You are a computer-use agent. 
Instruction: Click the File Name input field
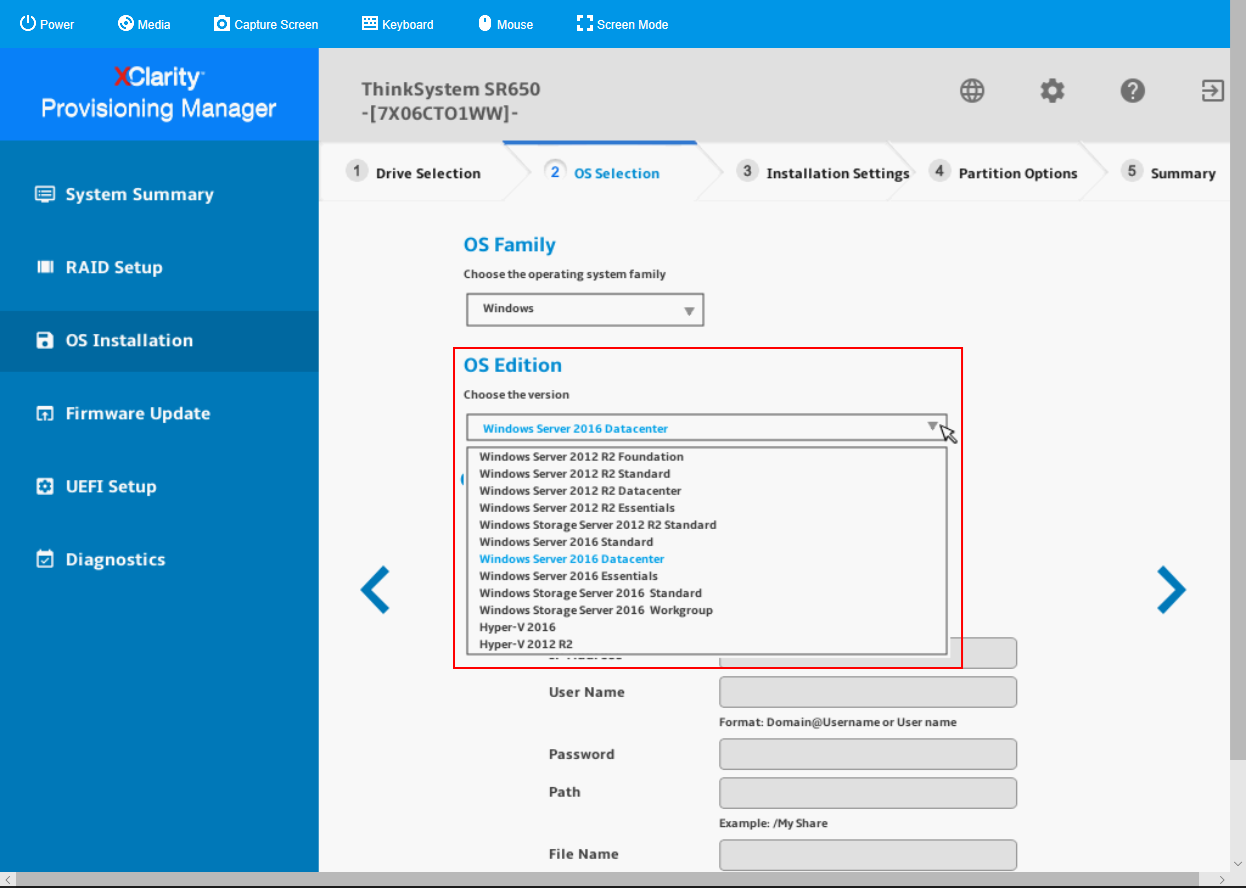[868, 855]
